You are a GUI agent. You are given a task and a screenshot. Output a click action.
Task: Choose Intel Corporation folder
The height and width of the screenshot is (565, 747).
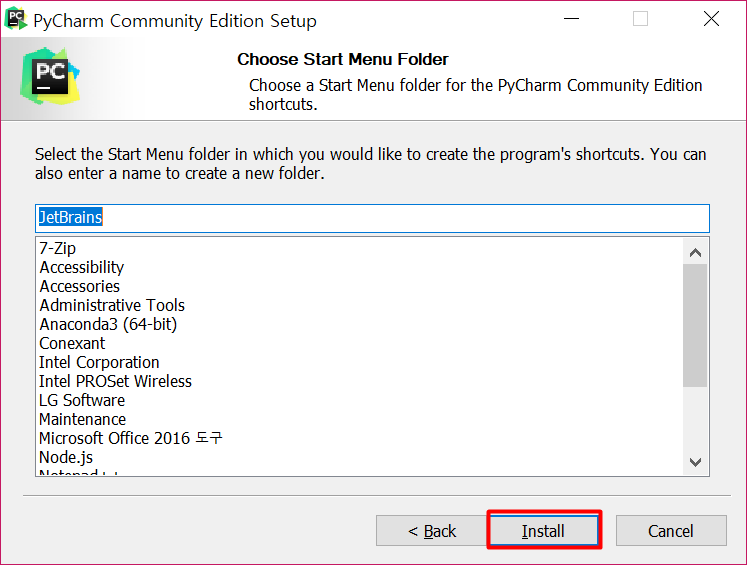(x=99, y=362)
